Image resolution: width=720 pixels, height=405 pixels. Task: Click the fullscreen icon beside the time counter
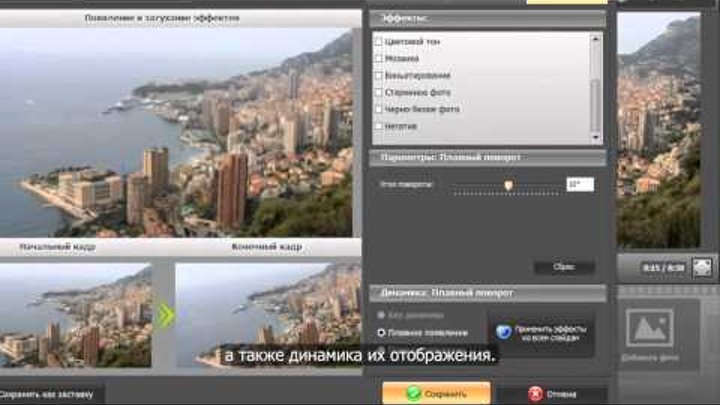702,267
